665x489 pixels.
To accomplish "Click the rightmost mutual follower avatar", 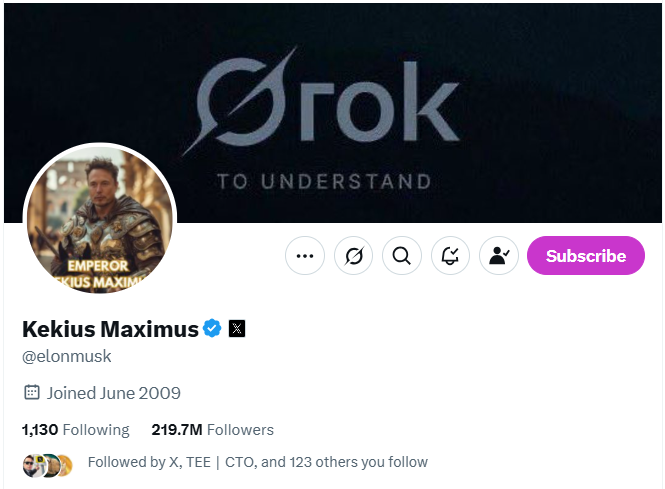I will pos(64,464).
